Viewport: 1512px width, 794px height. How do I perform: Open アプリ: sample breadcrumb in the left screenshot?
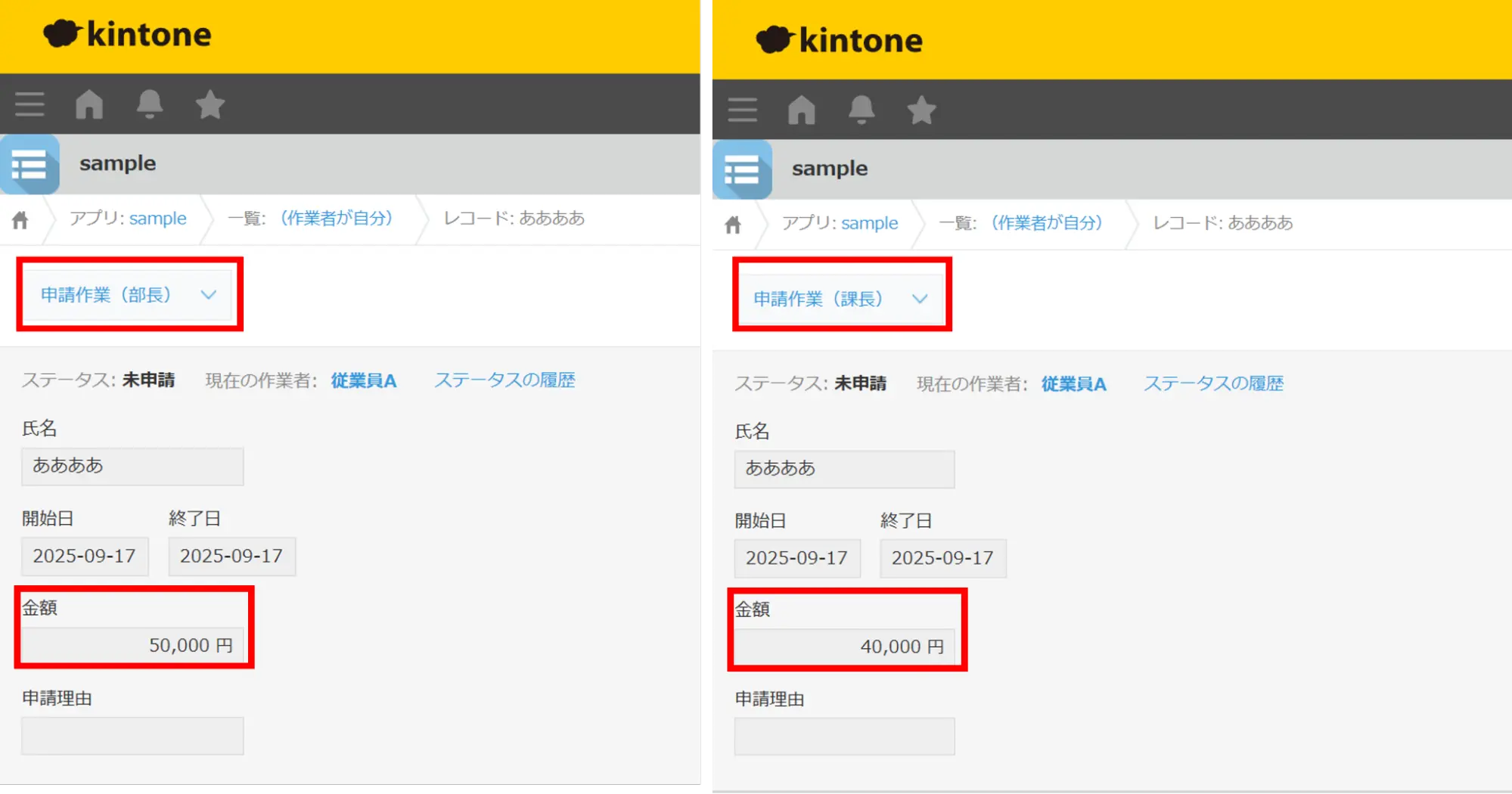tap(157, 219)
